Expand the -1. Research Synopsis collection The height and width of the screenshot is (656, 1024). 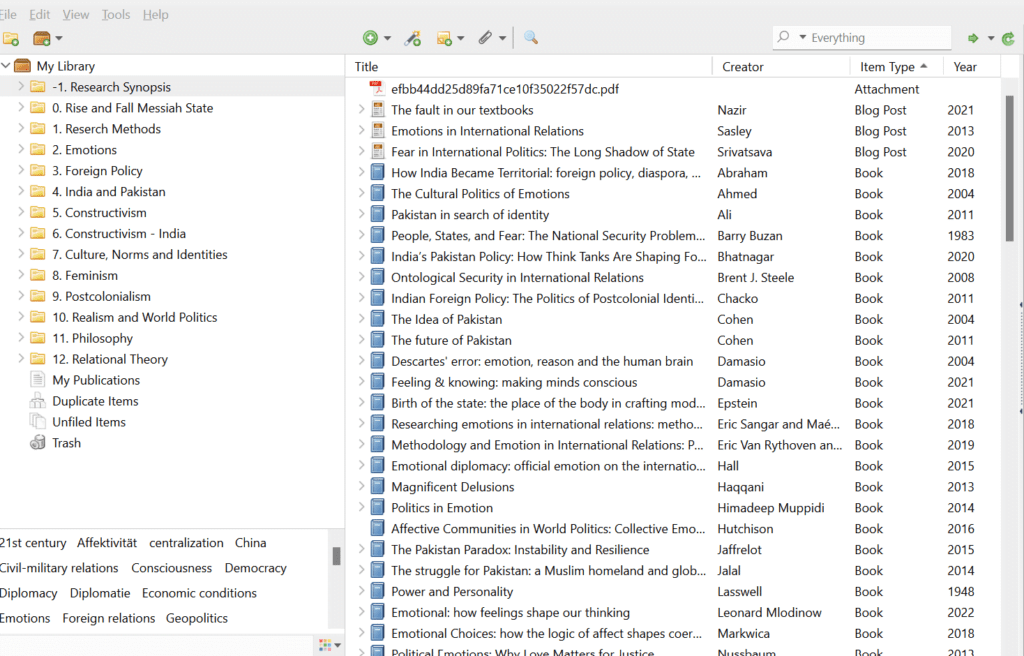click(21, 86)
